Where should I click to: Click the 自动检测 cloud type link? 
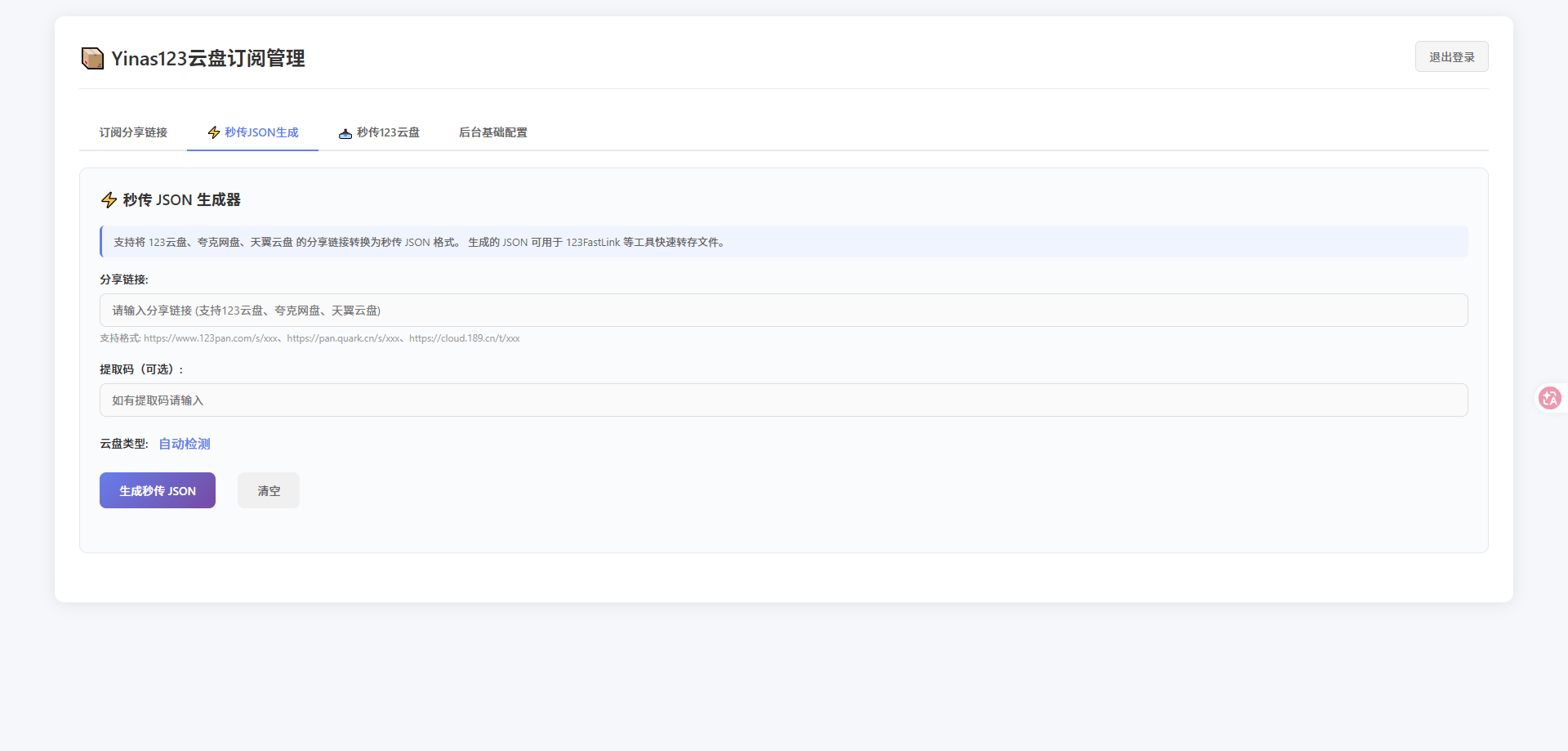(x=185, y=444)
